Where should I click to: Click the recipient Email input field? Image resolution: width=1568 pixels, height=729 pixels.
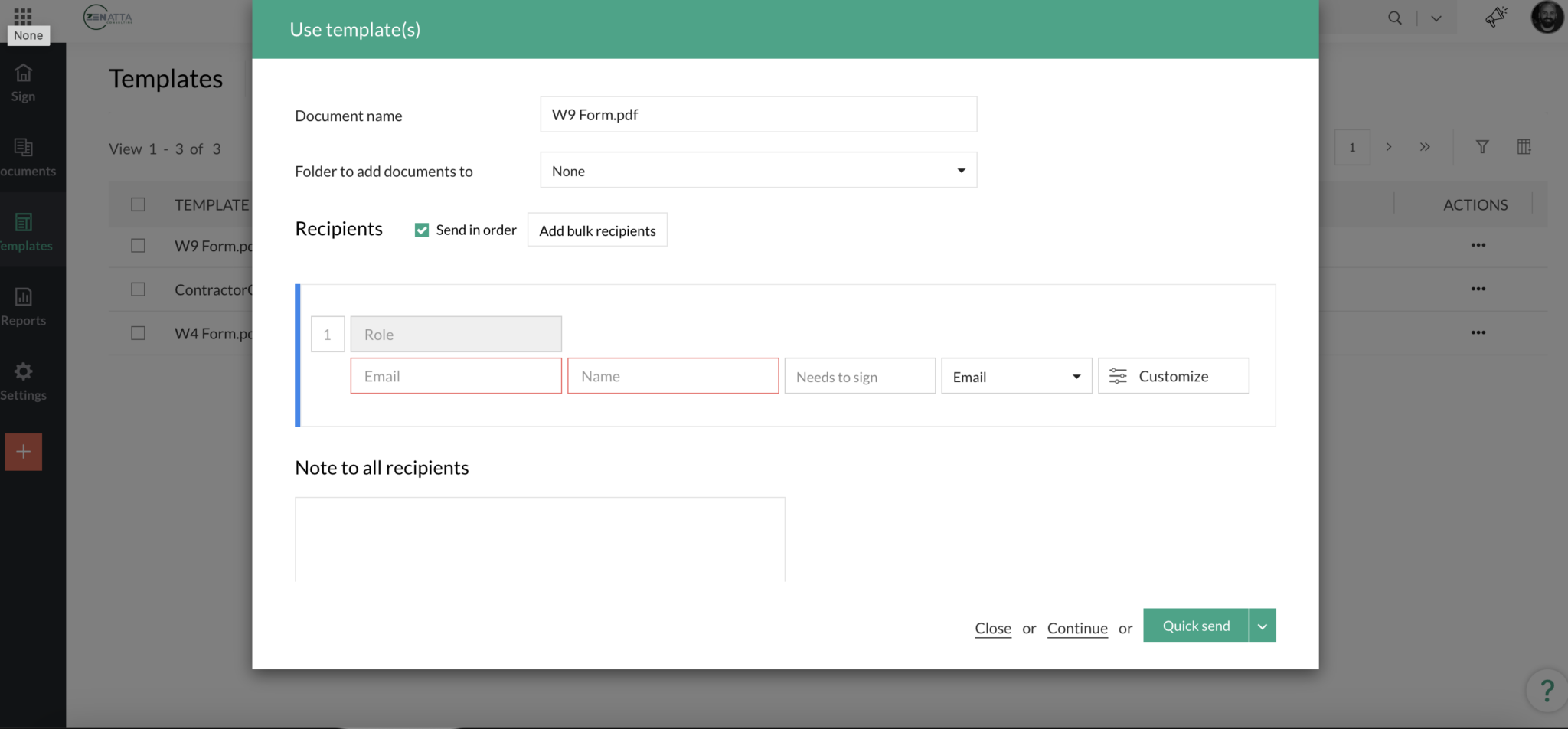(x=455, y=375)
